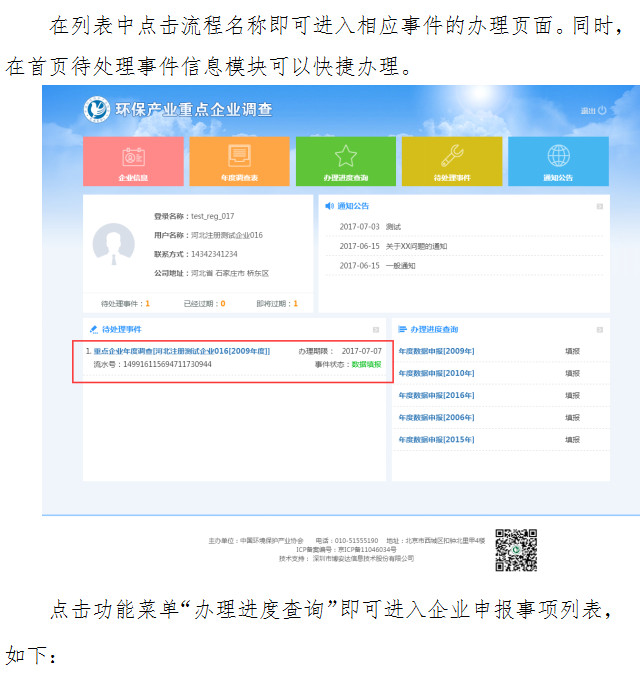
Task: Open 年度数据申报[2016年] progress link
Action: [x=436, y=395]
